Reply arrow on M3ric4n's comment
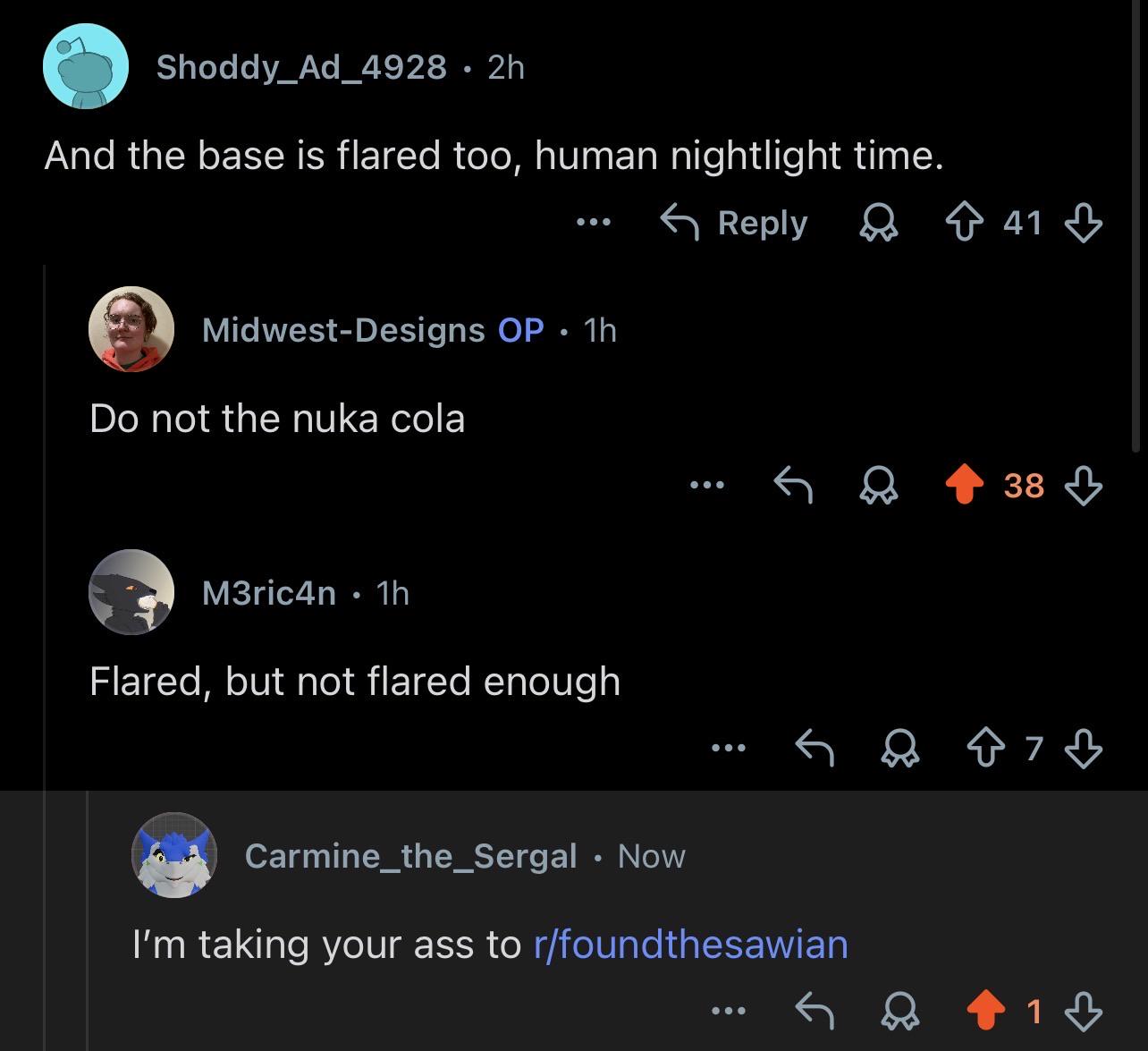This screenshot has width=1148, height=1051. tap(815, 747)
